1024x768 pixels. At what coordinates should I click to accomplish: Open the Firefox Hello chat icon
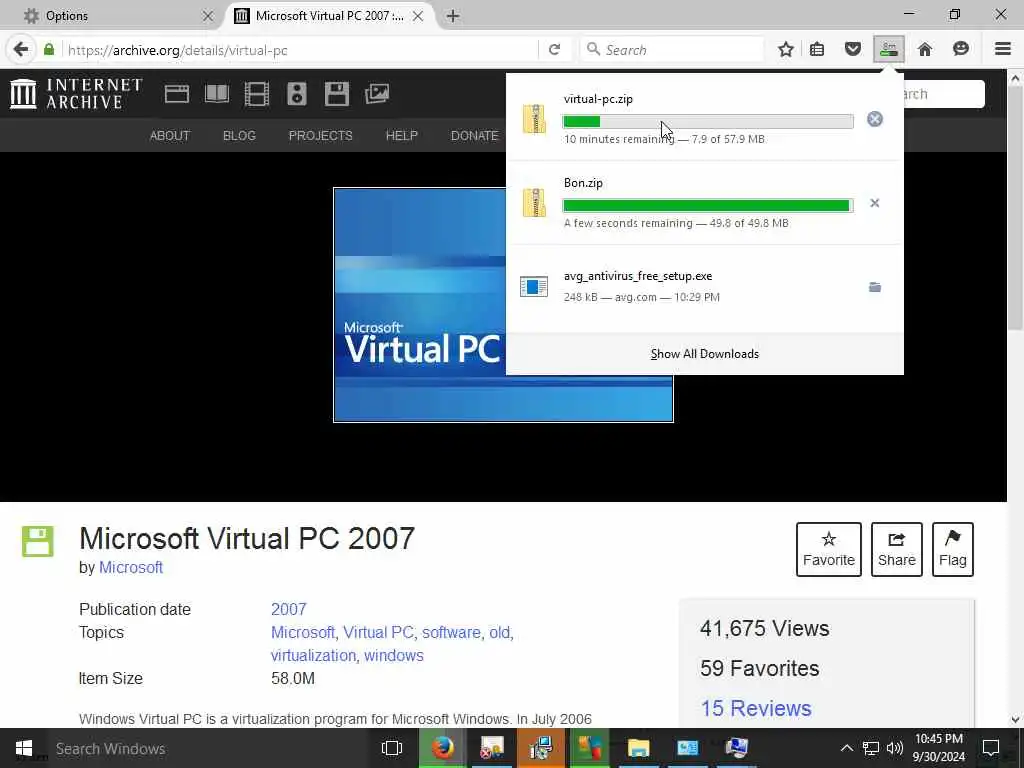(961, 50)
